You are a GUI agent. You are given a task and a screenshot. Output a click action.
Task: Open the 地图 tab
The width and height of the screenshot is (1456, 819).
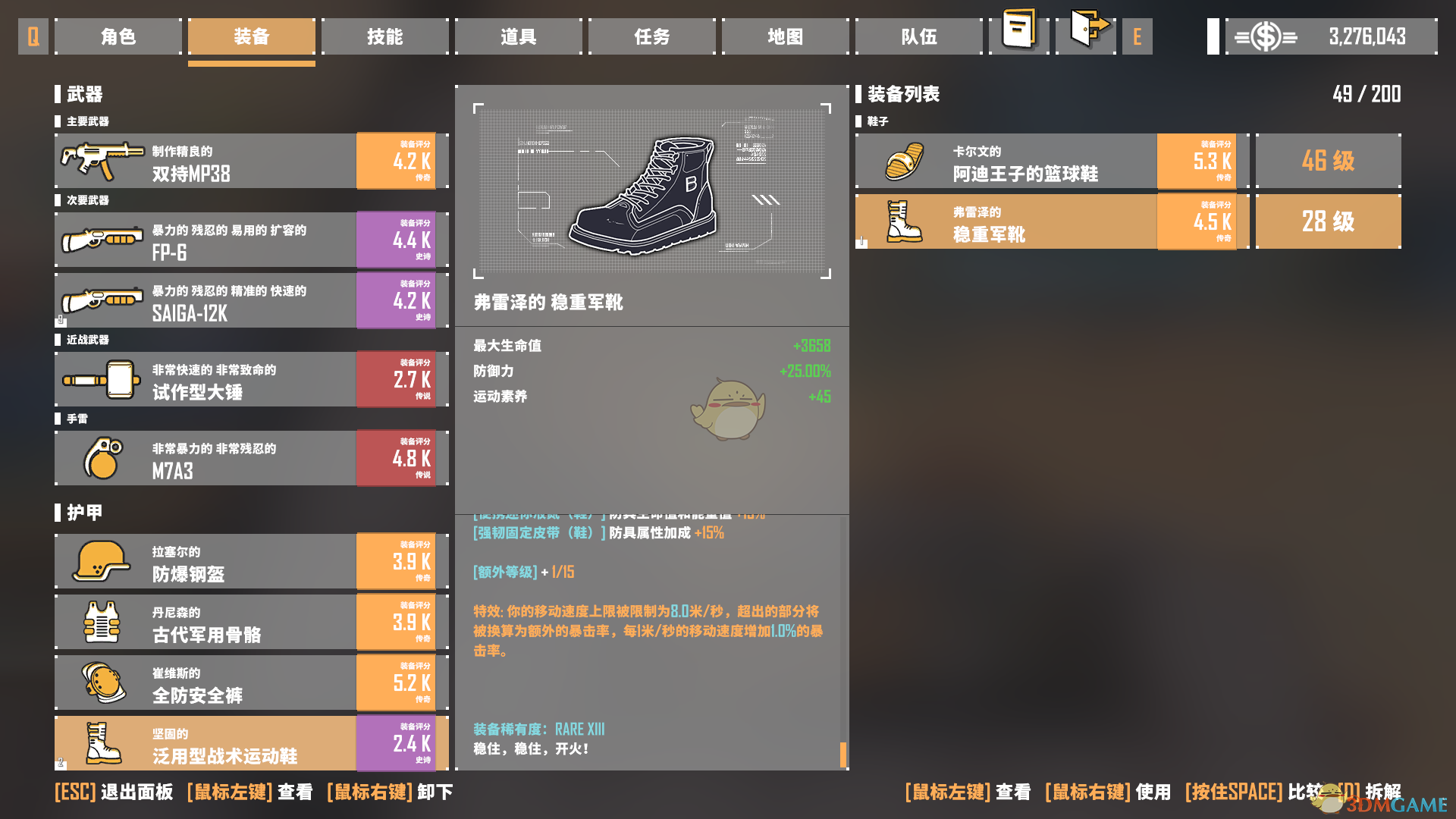[786, 36]
